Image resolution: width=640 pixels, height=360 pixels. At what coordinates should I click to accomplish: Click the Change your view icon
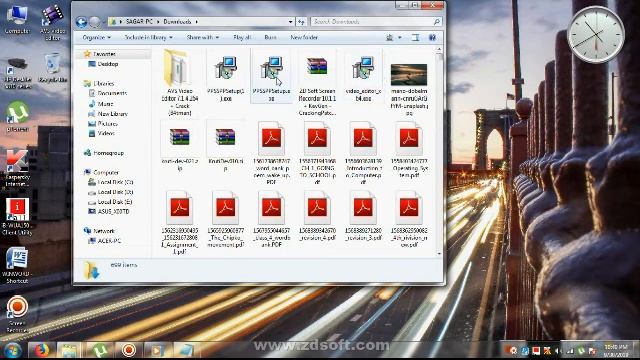tap(390, 38)
